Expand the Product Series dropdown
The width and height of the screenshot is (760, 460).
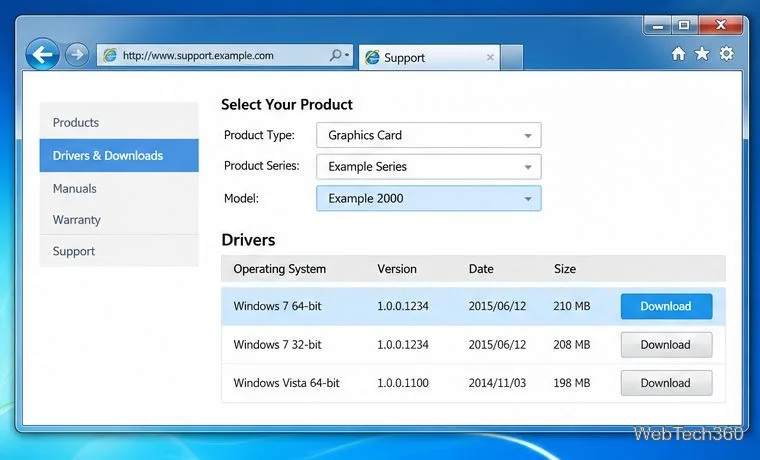click(429, 167)
